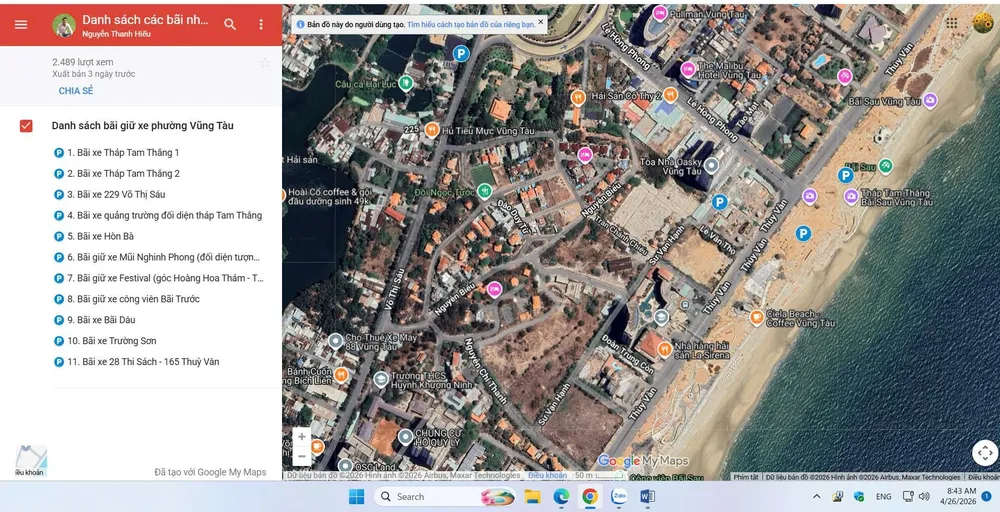1000x512 pixels.
Task: Open the Google apps grid icon
Action: coord(951,23)
